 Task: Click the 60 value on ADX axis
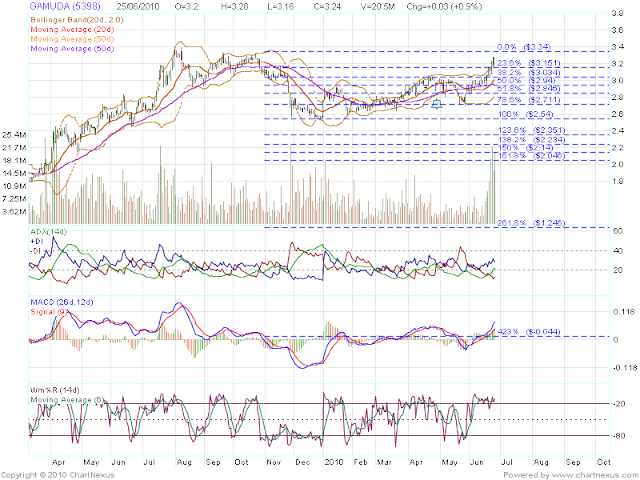click(x=617, y=231)
